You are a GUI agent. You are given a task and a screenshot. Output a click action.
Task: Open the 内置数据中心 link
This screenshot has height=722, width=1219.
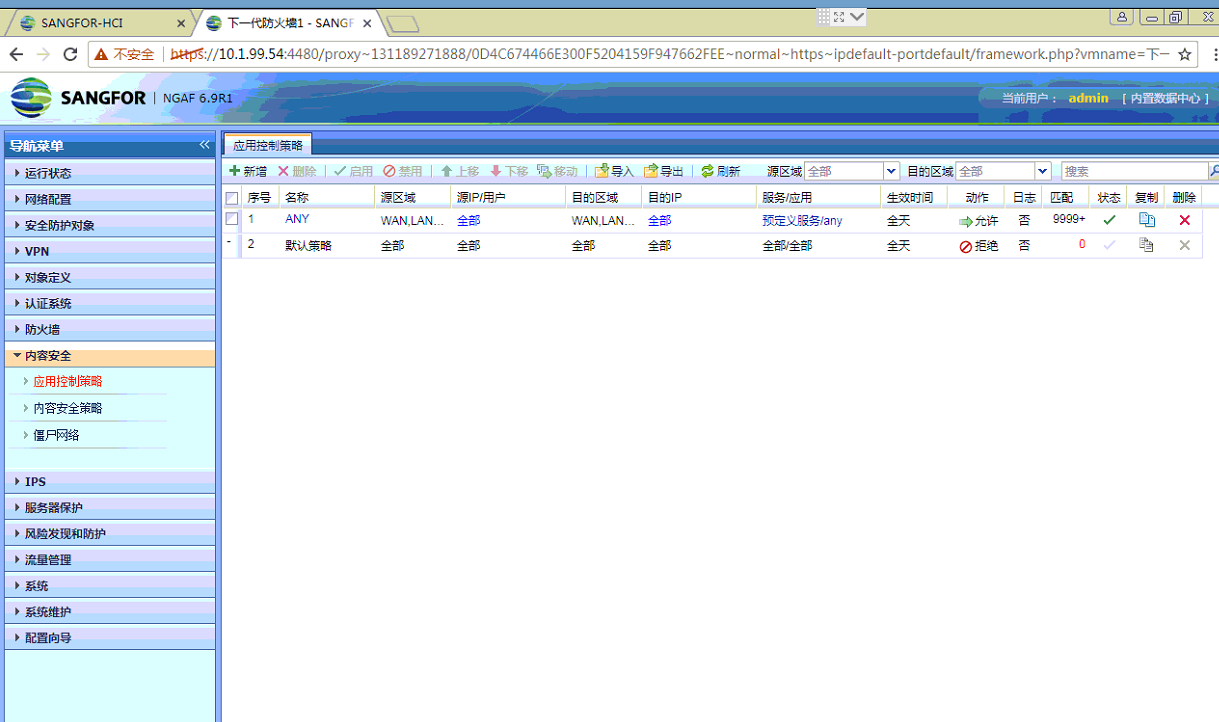point(1165,98)
